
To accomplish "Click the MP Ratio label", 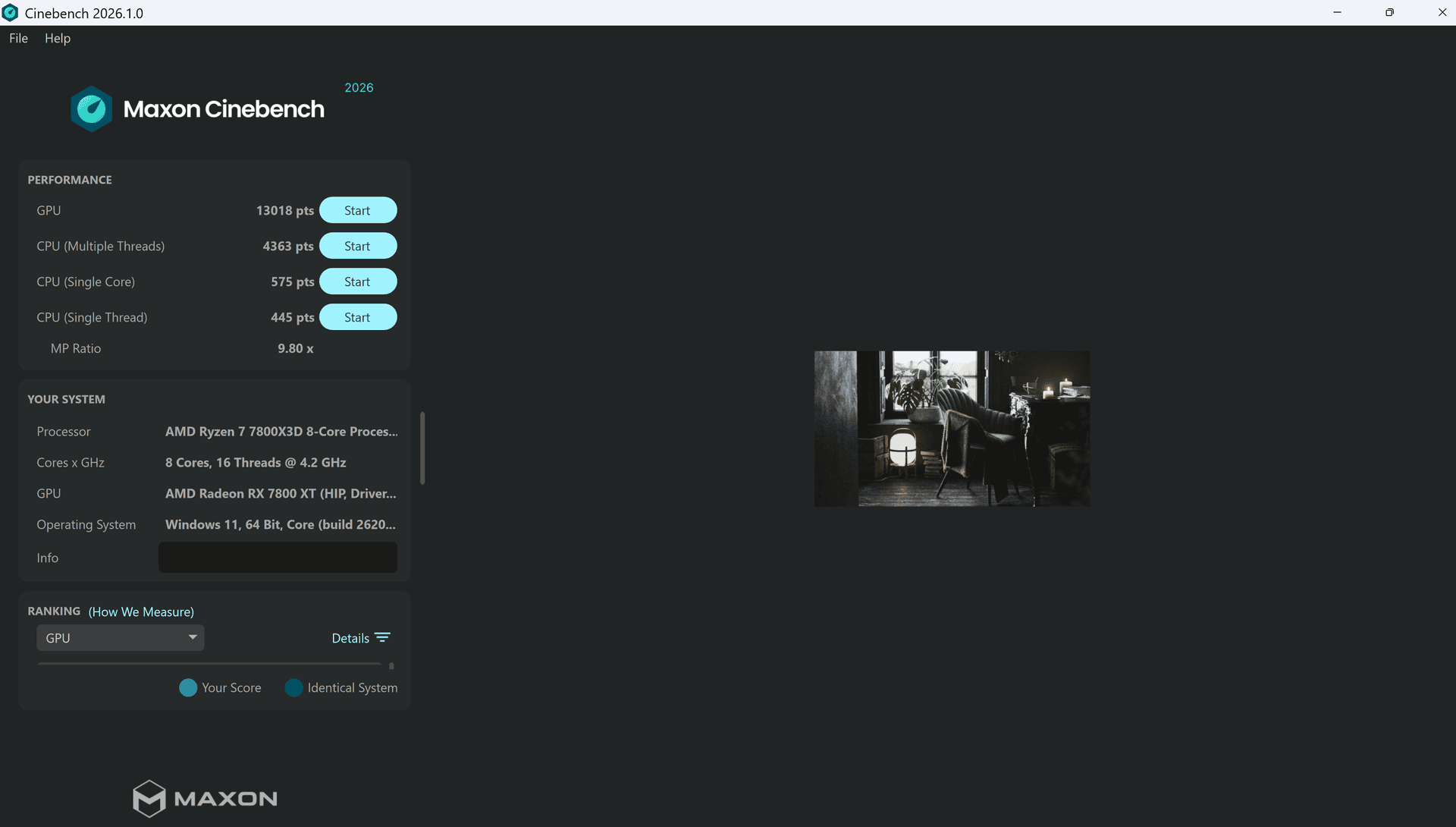I will point(76,349).
